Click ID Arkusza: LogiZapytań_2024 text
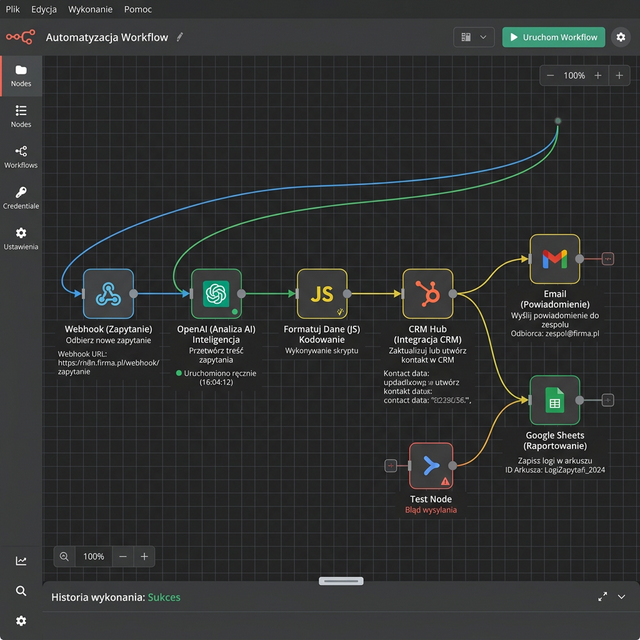Viewport: 640px width, 640px height. coord(555,470)
